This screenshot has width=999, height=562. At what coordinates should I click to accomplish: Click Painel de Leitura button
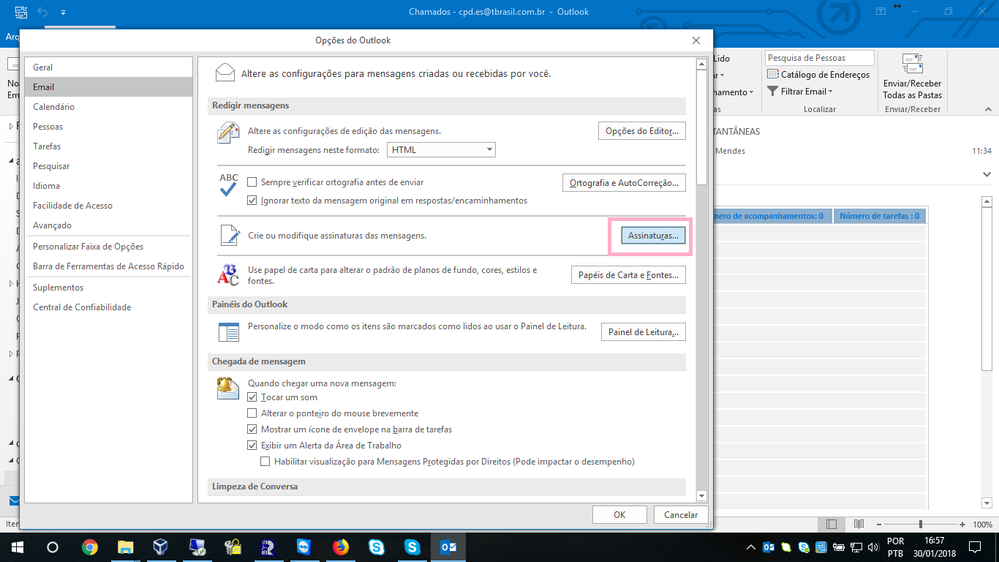click(643, 332)
